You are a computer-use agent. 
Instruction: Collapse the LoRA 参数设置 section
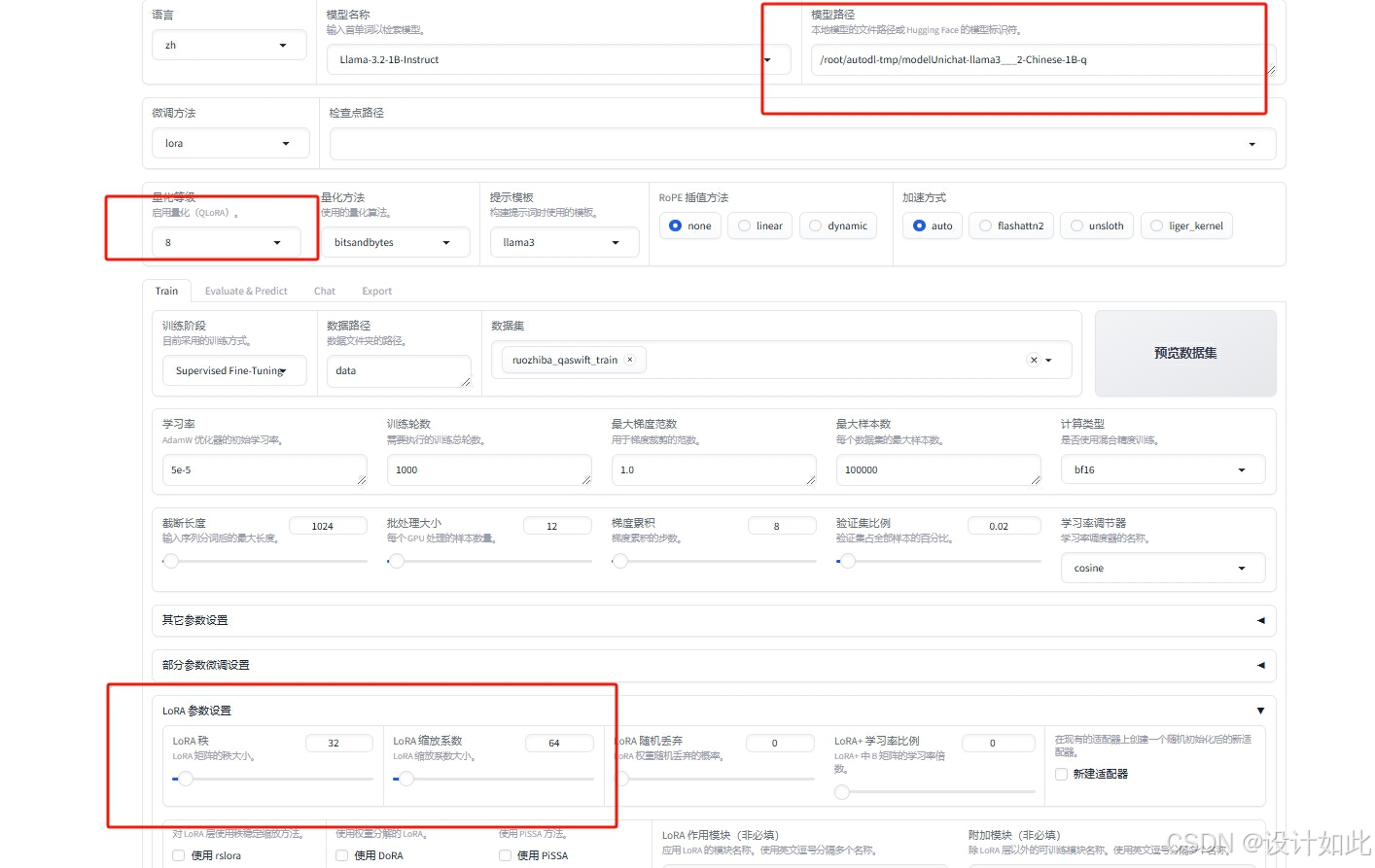[714, 711]
